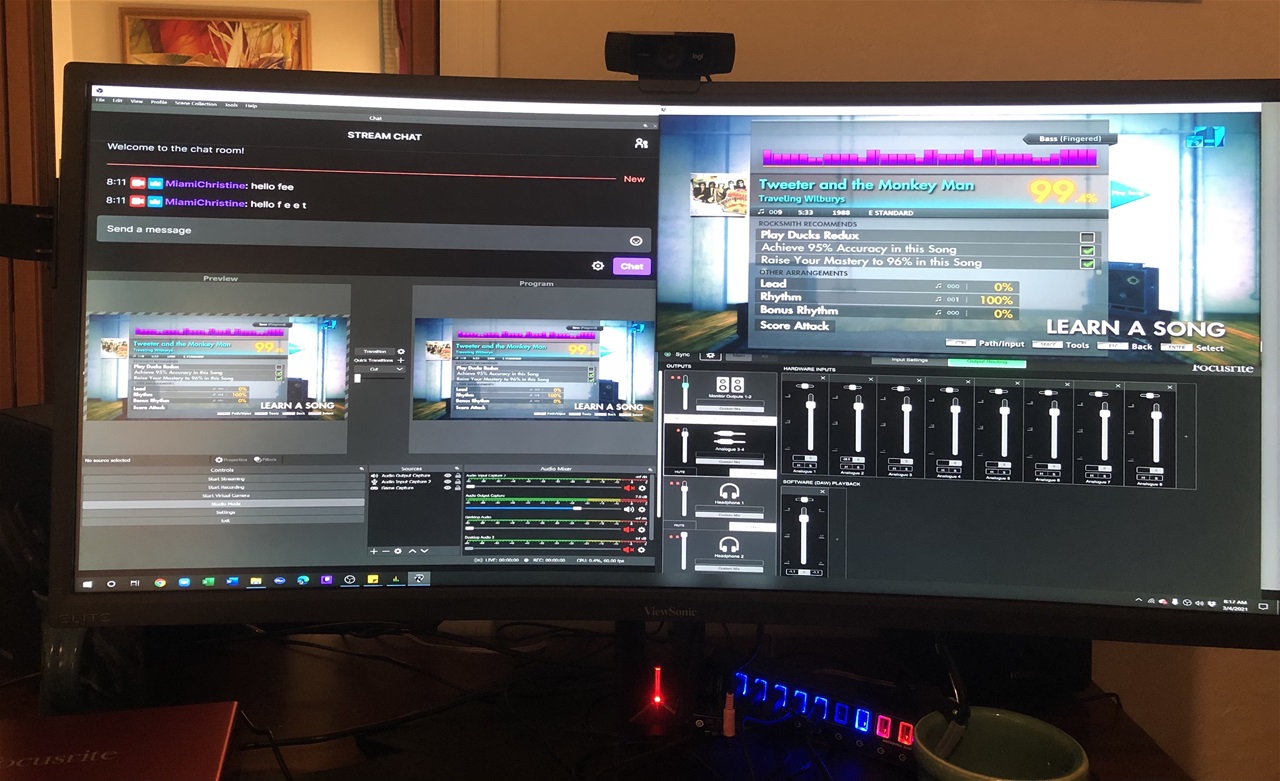
Task: Open gear for Audio Output Capture mixer
Action: pos(642,509)
